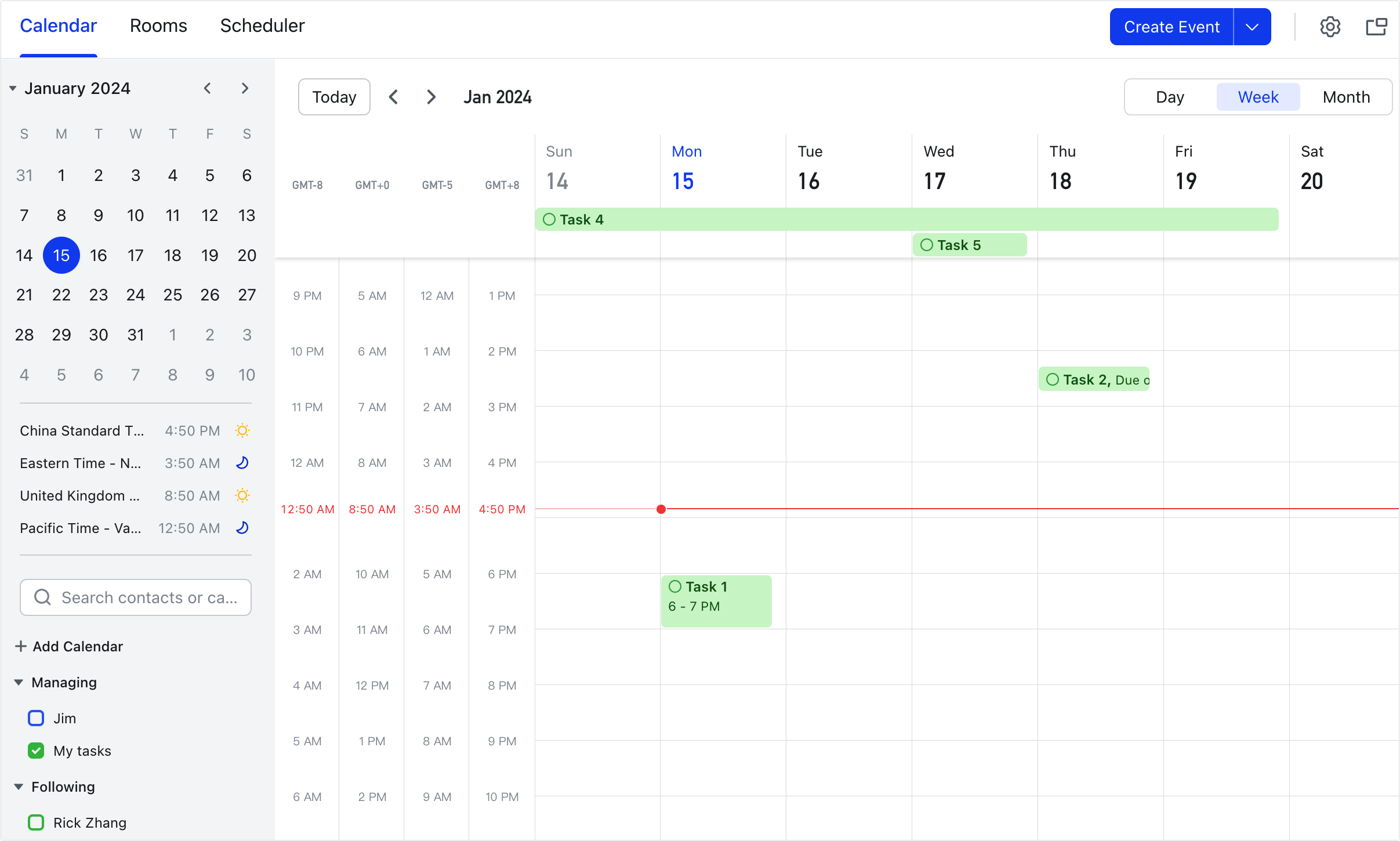Switch to the Rooms tab
The image size is (1400, 841).
click(x=158, y=26)
